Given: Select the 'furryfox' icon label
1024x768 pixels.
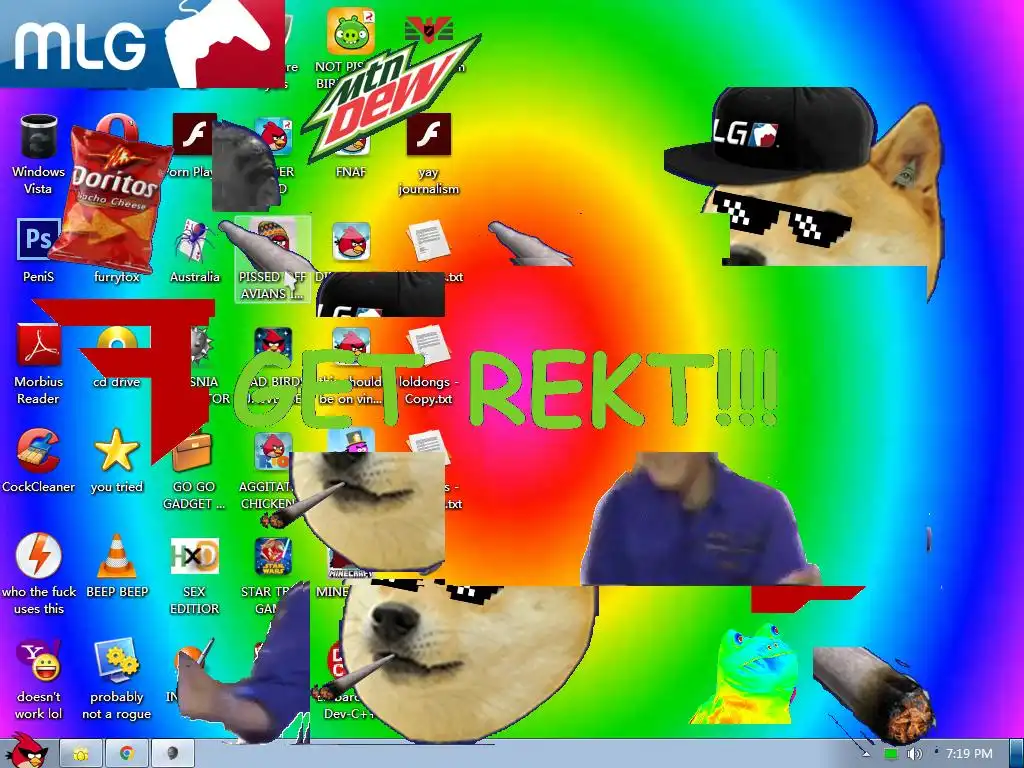Looking at the screenshot, I should pyautogui.click(x=116, y=277).
